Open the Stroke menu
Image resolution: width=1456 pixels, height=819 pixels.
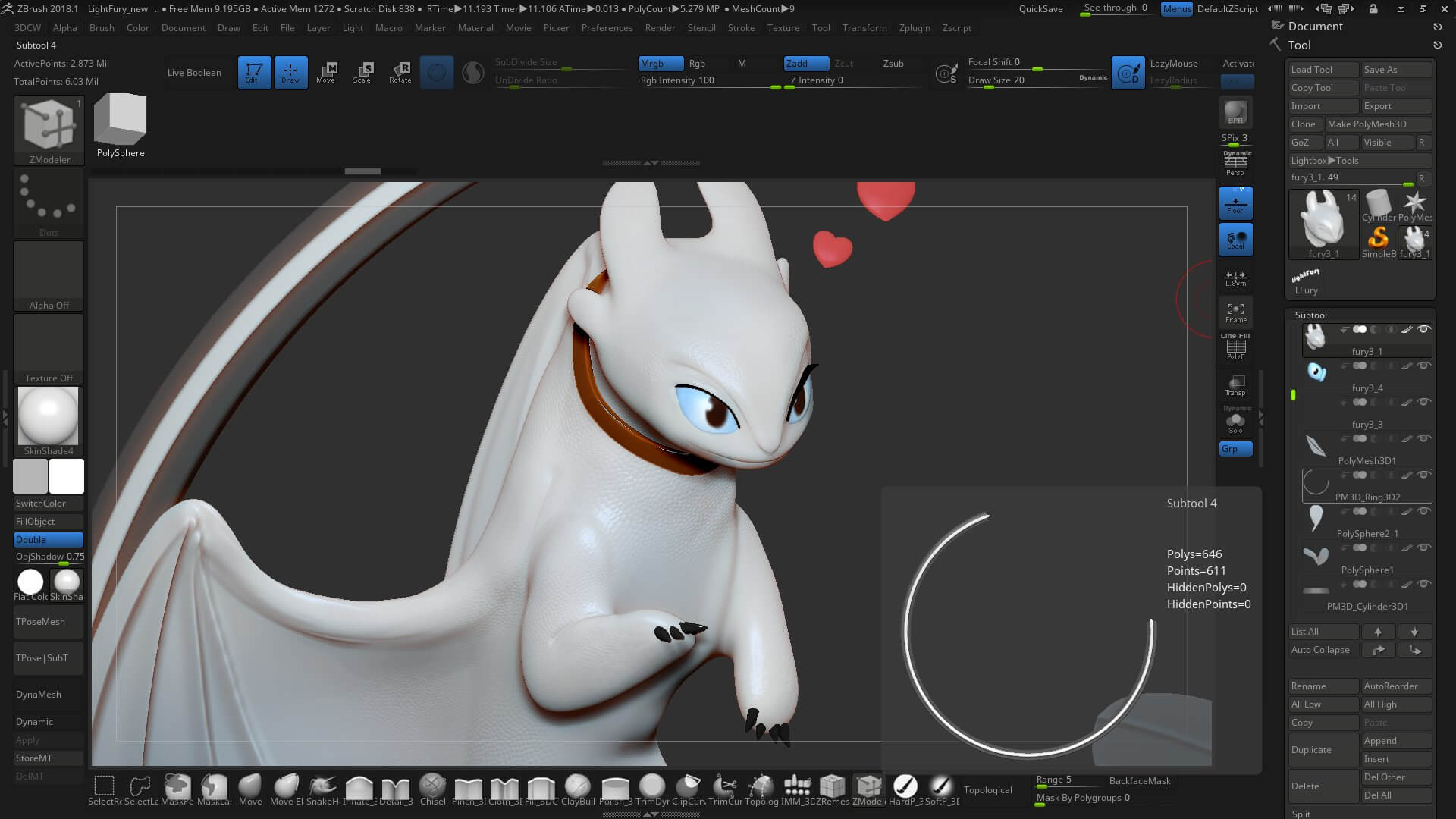(741, 28)
